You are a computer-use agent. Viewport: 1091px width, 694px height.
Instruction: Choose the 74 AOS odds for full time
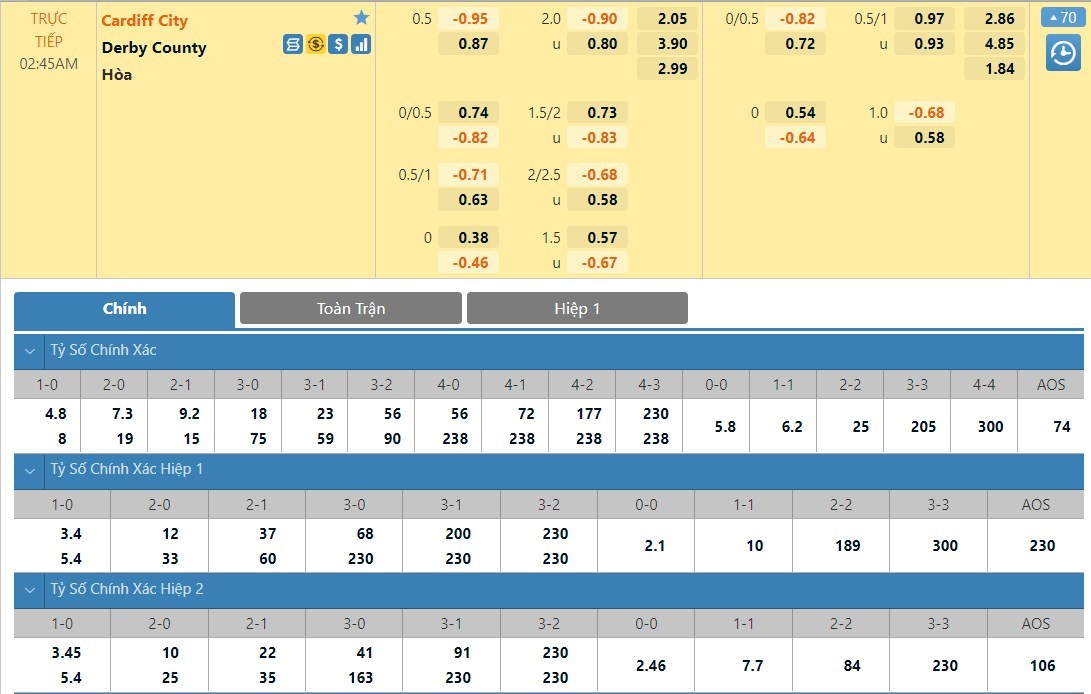pos(1062,427)
